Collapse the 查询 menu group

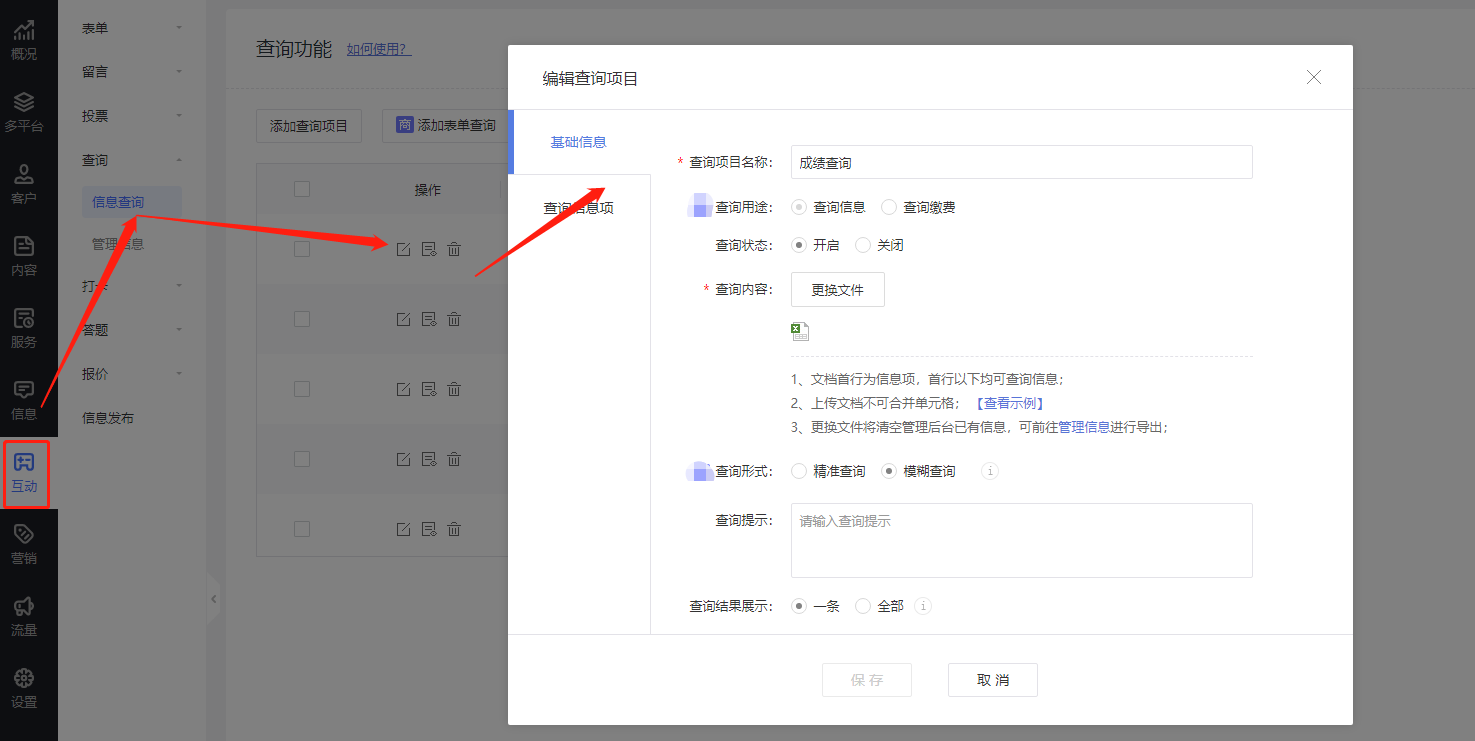(132, 160)
